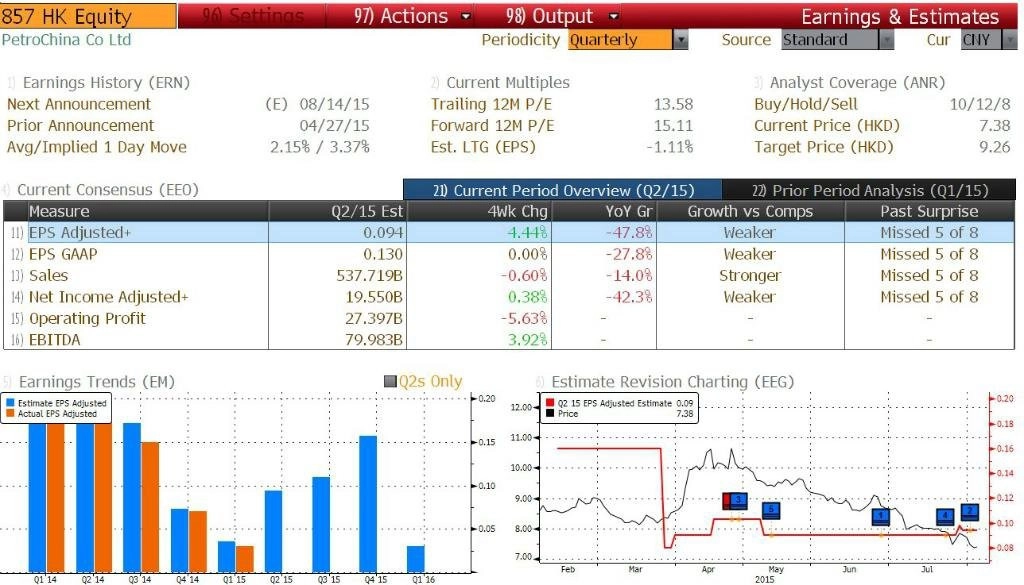Select the EPS Adjusted+ row
Image resolution: width=1024 pixels, height=585 pixels.
tap(509, 232)
